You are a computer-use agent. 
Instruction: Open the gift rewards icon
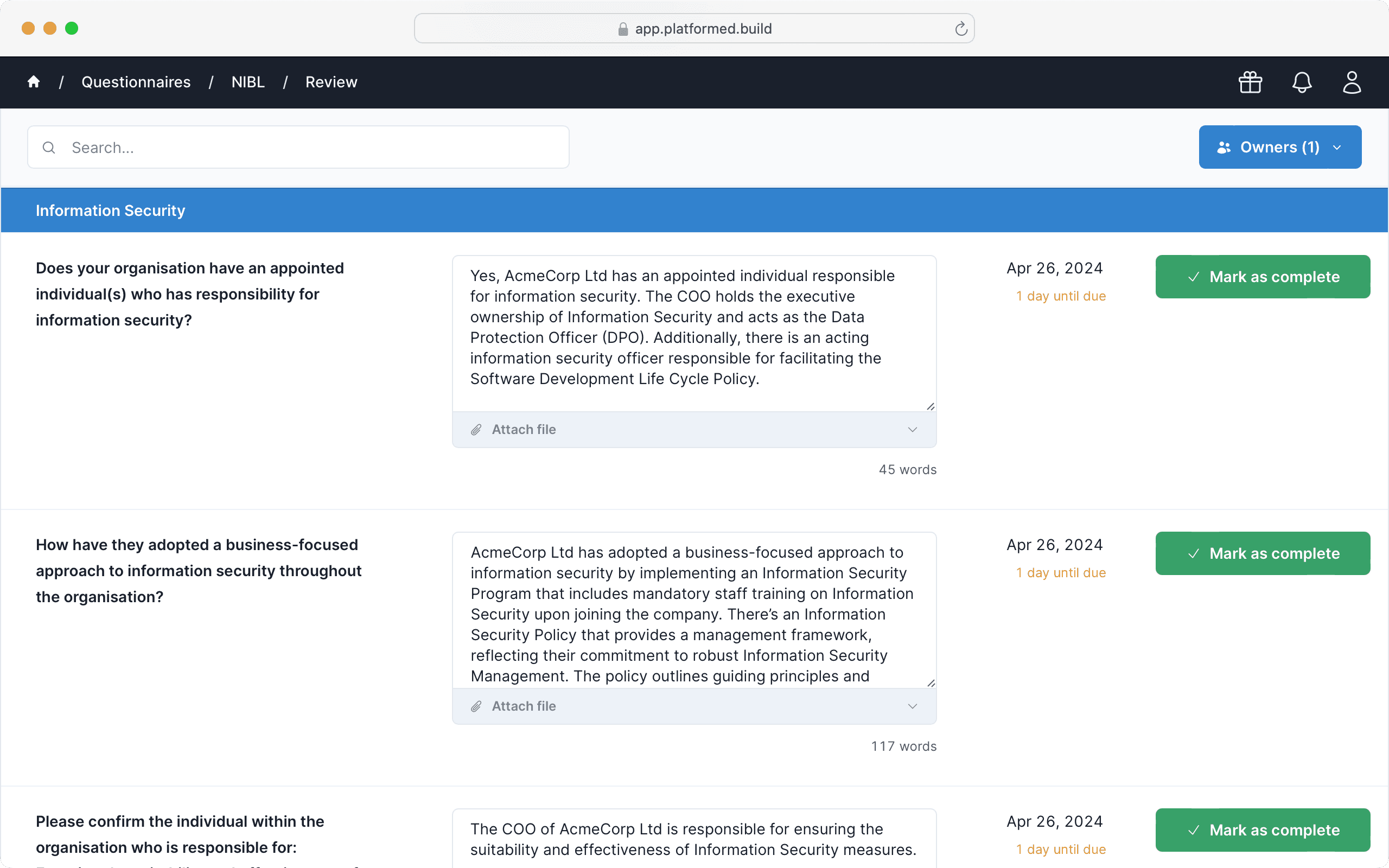[1250, 82]
